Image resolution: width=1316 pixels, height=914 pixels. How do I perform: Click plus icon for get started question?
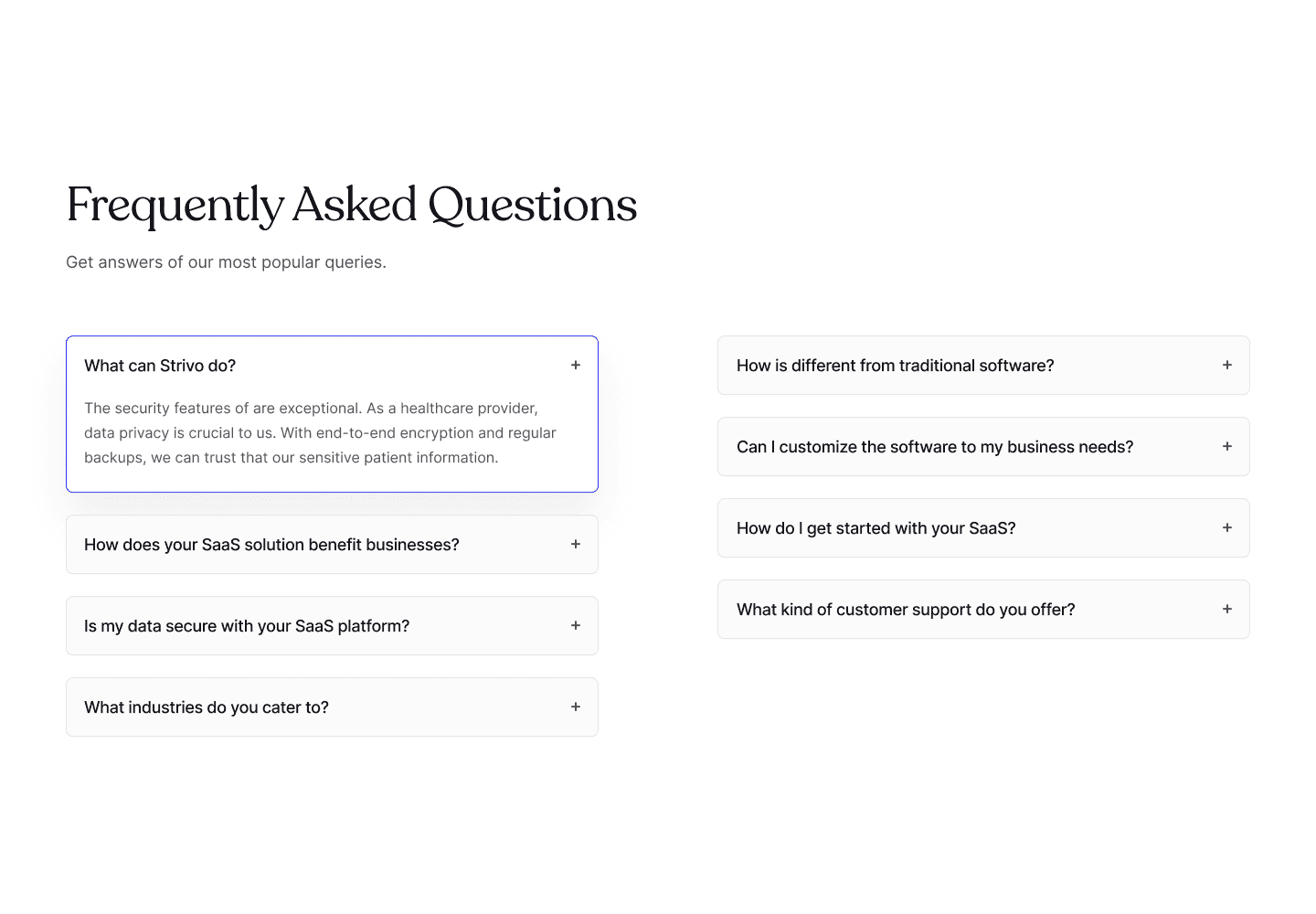pyautogui.click(x=1227, y=528)
